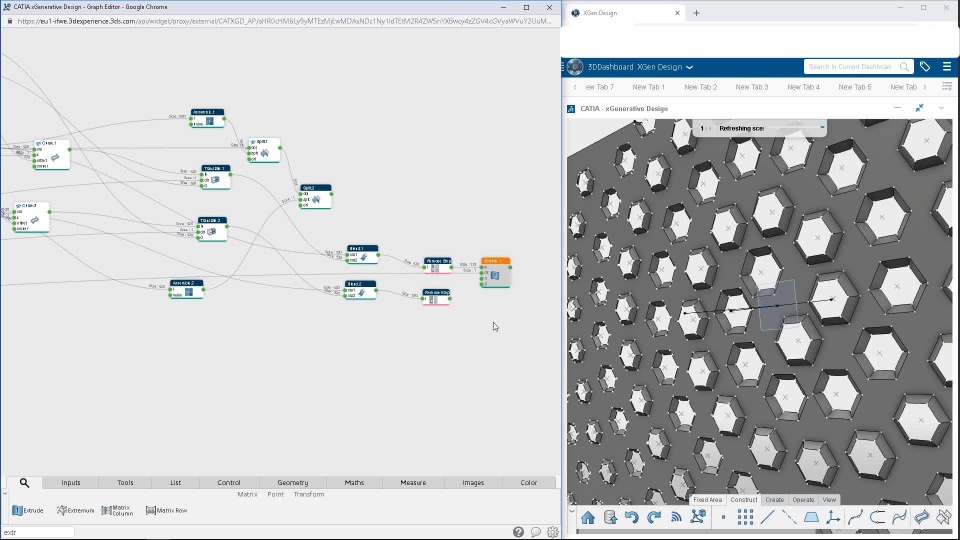Collapse the operator palette chevron
960x540 pixels.
pos(4,492)
